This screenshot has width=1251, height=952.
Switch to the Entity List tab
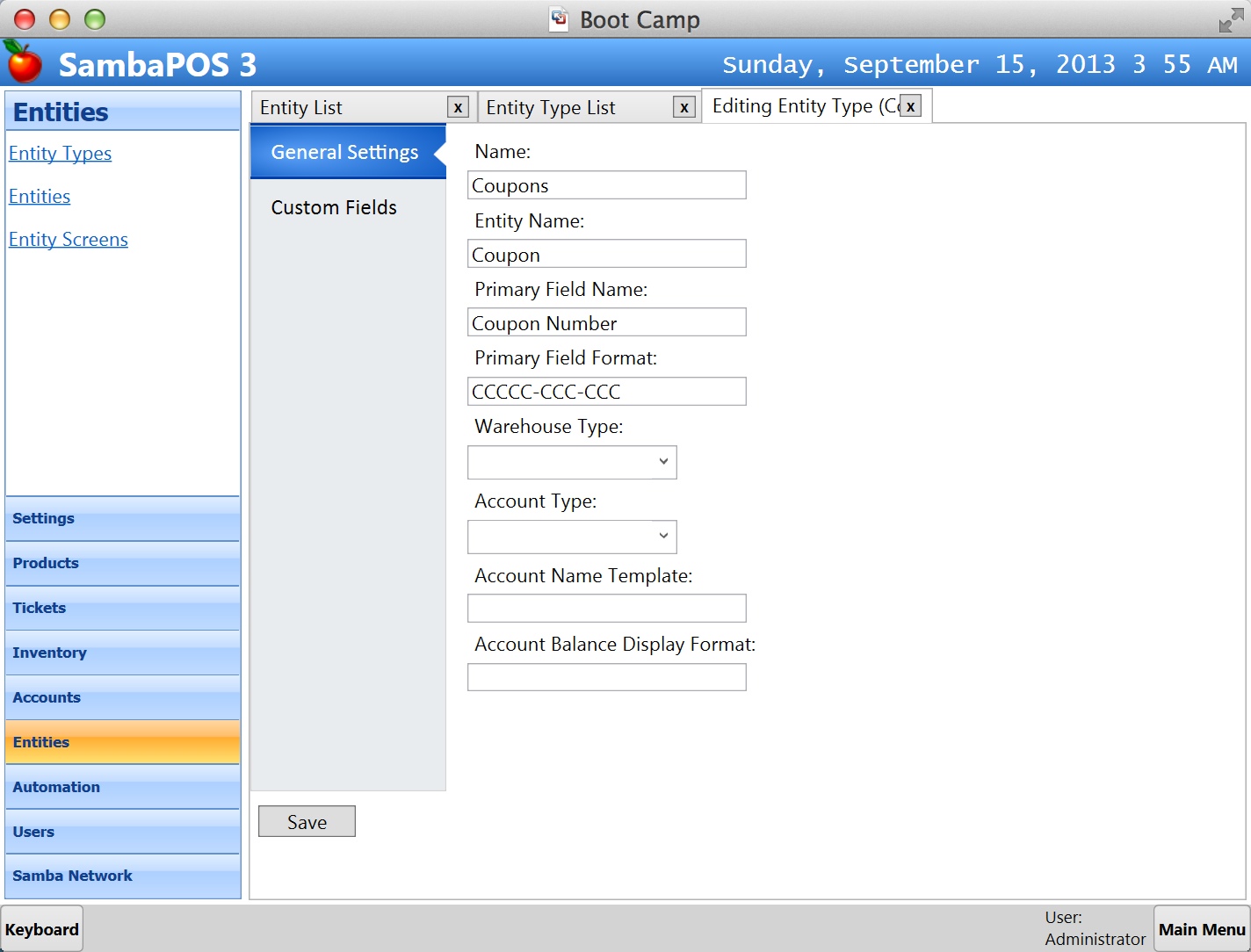pyautogui.click(x=351, y=107)
